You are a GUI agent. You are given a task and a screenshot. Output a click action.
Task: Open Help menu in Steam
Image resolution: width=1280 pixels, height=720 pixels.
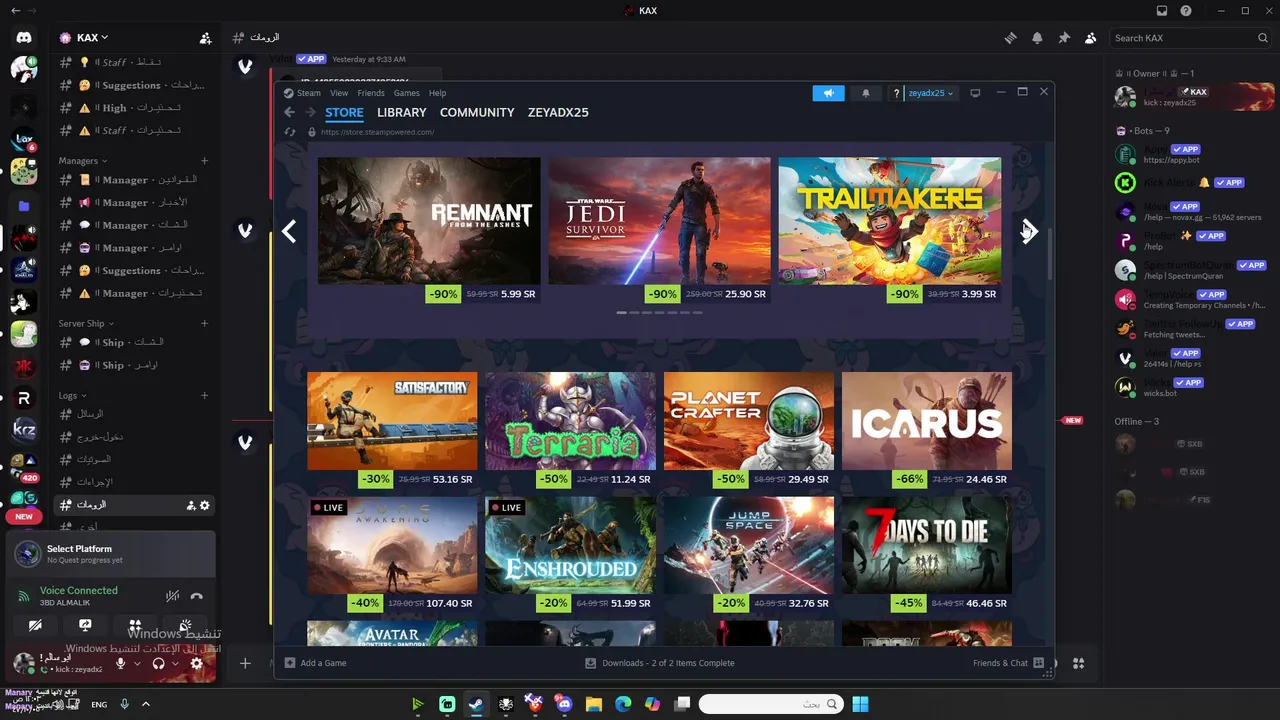(437, 93)
